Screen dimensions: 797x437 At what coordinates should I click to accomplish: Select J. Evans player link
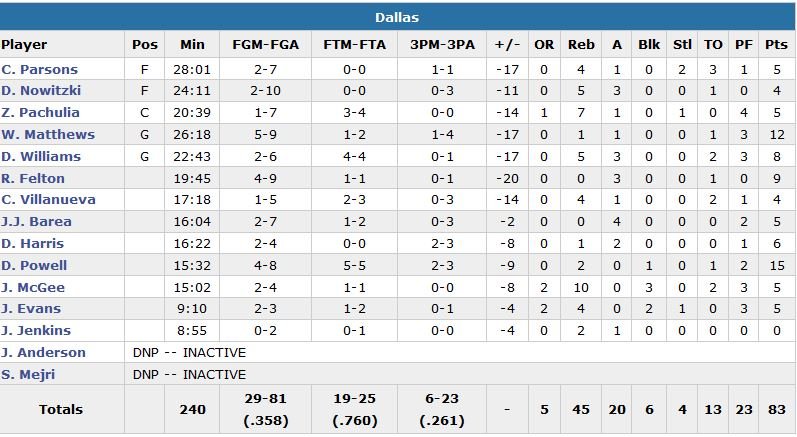[31, 309]
